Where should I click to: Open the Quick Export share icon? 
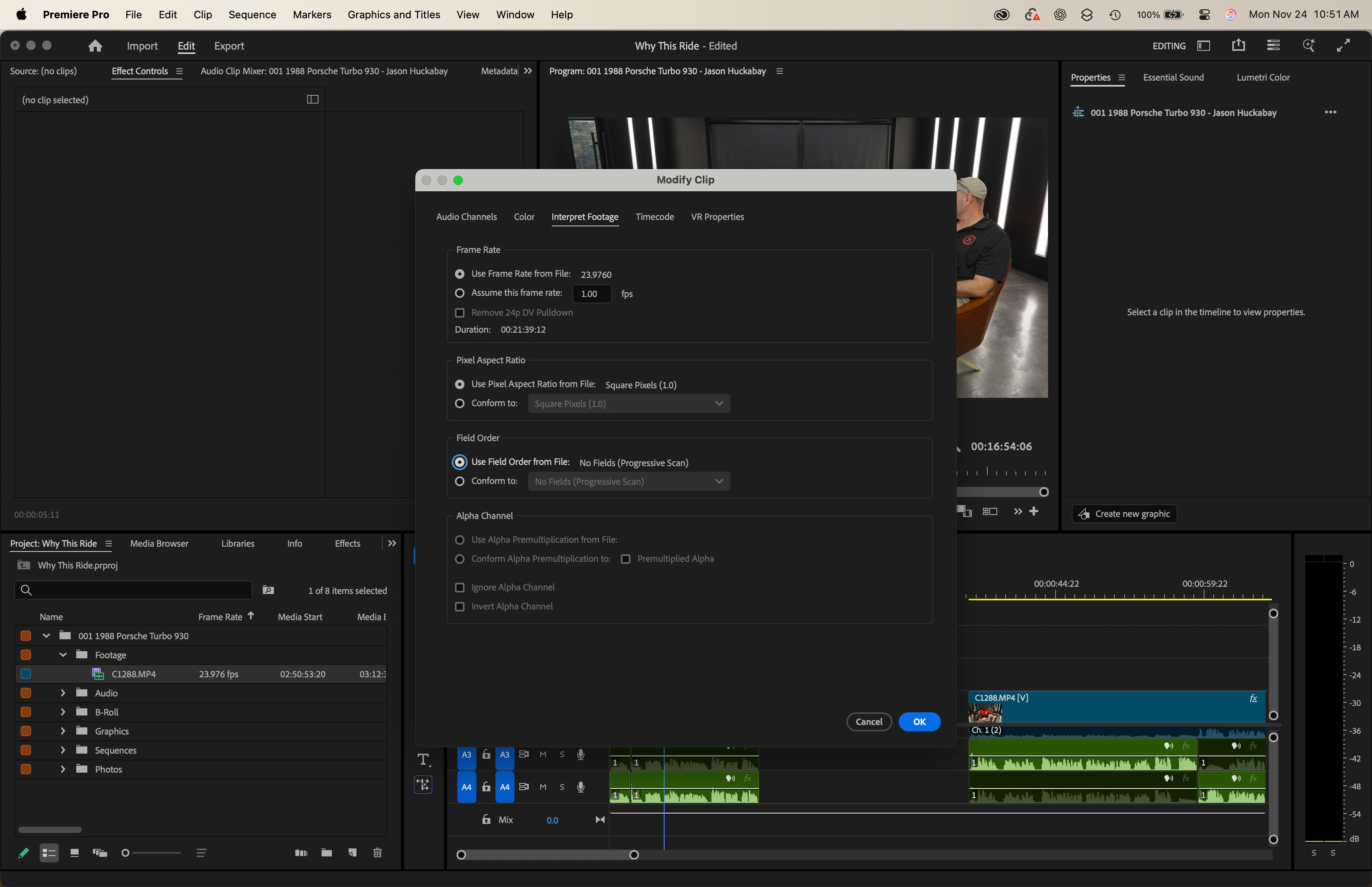(1239, 46)
